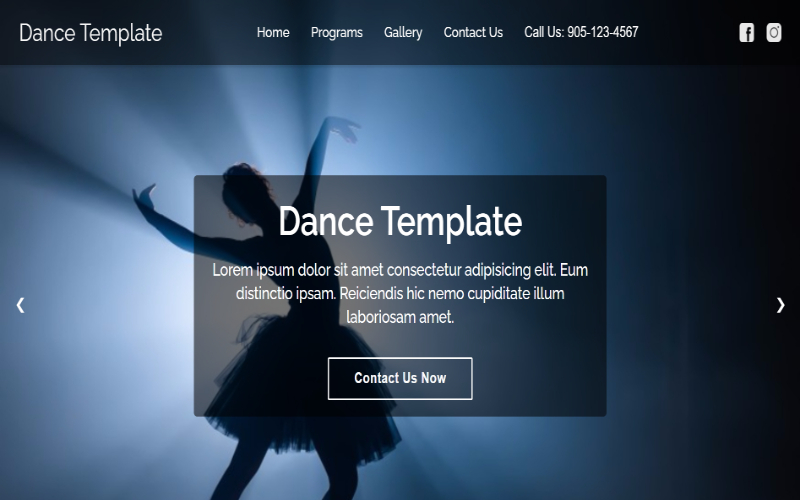Click the words laboriosam amet in the caption
Viewport: 800px width, 500px height.
[x=400, y=318]
